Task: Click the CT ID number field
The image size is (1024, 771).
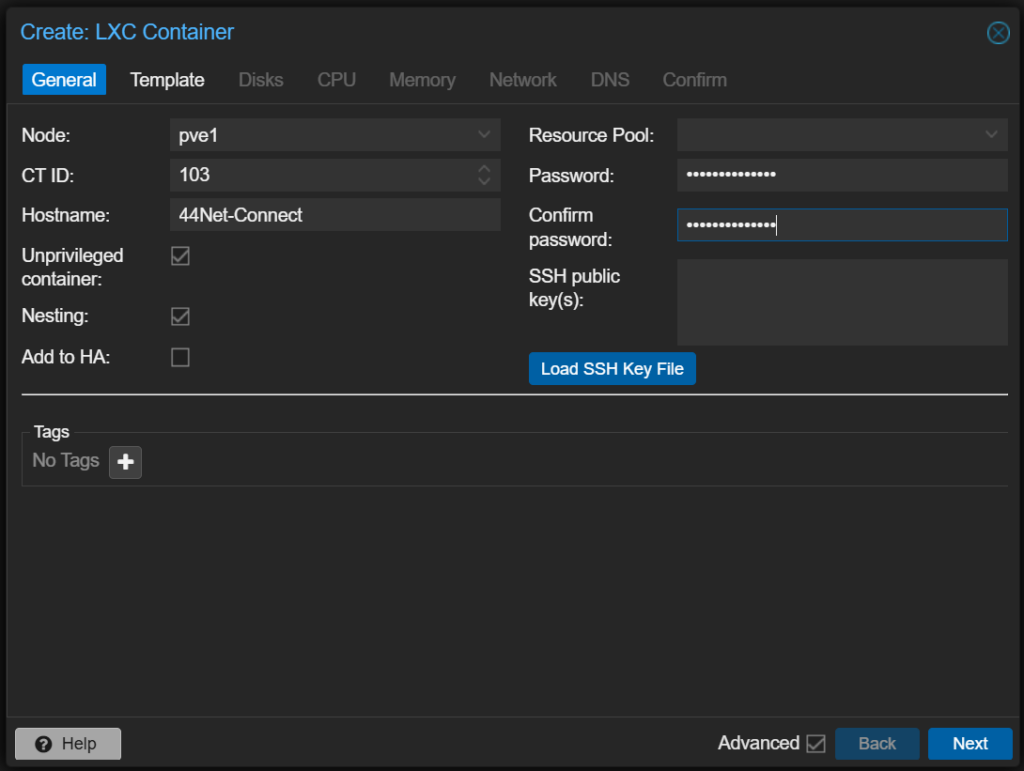Action: point(320,175)
